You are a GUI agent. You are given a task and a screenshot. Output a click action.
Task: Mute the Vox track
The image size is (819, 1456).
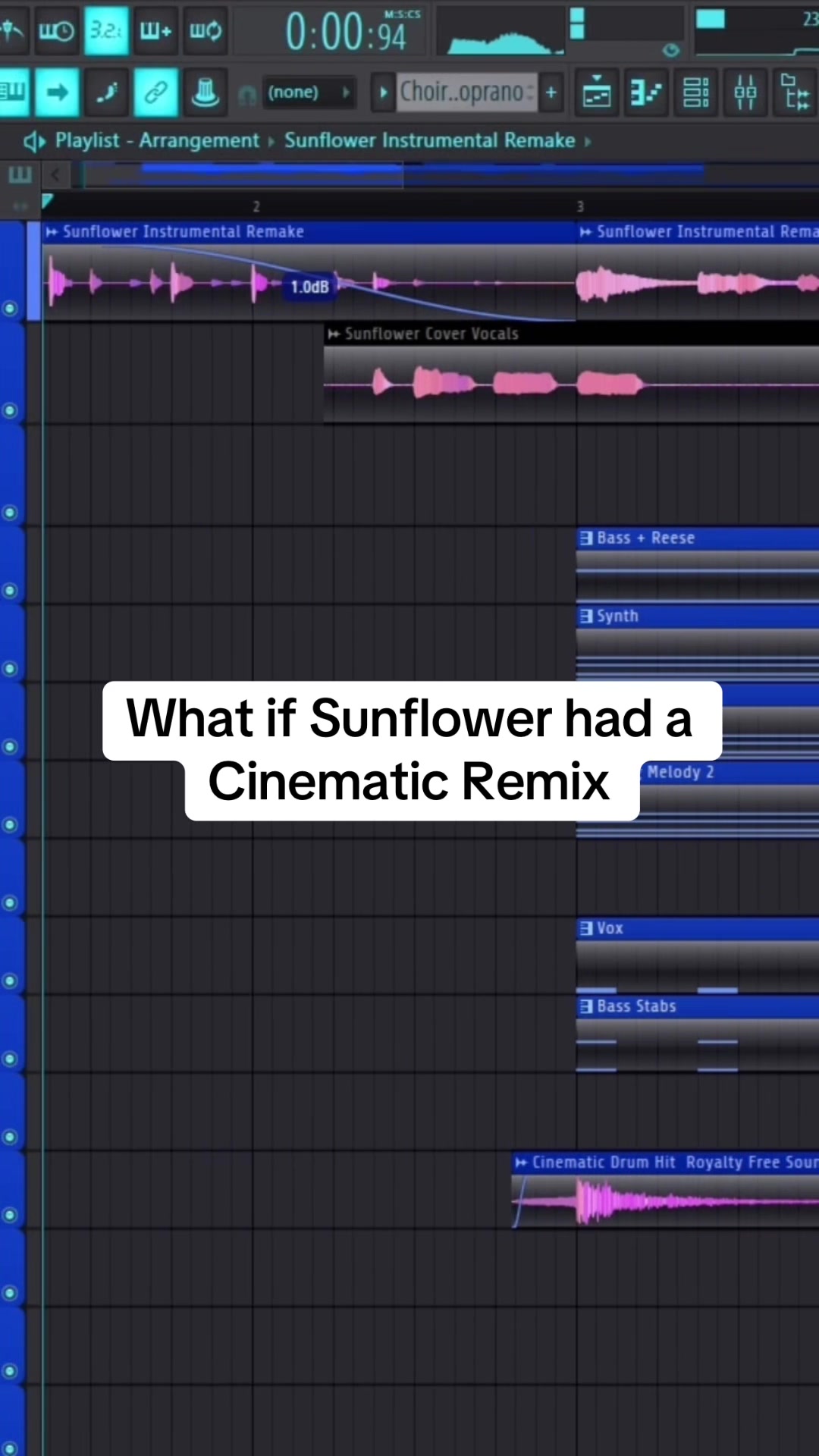10,981
